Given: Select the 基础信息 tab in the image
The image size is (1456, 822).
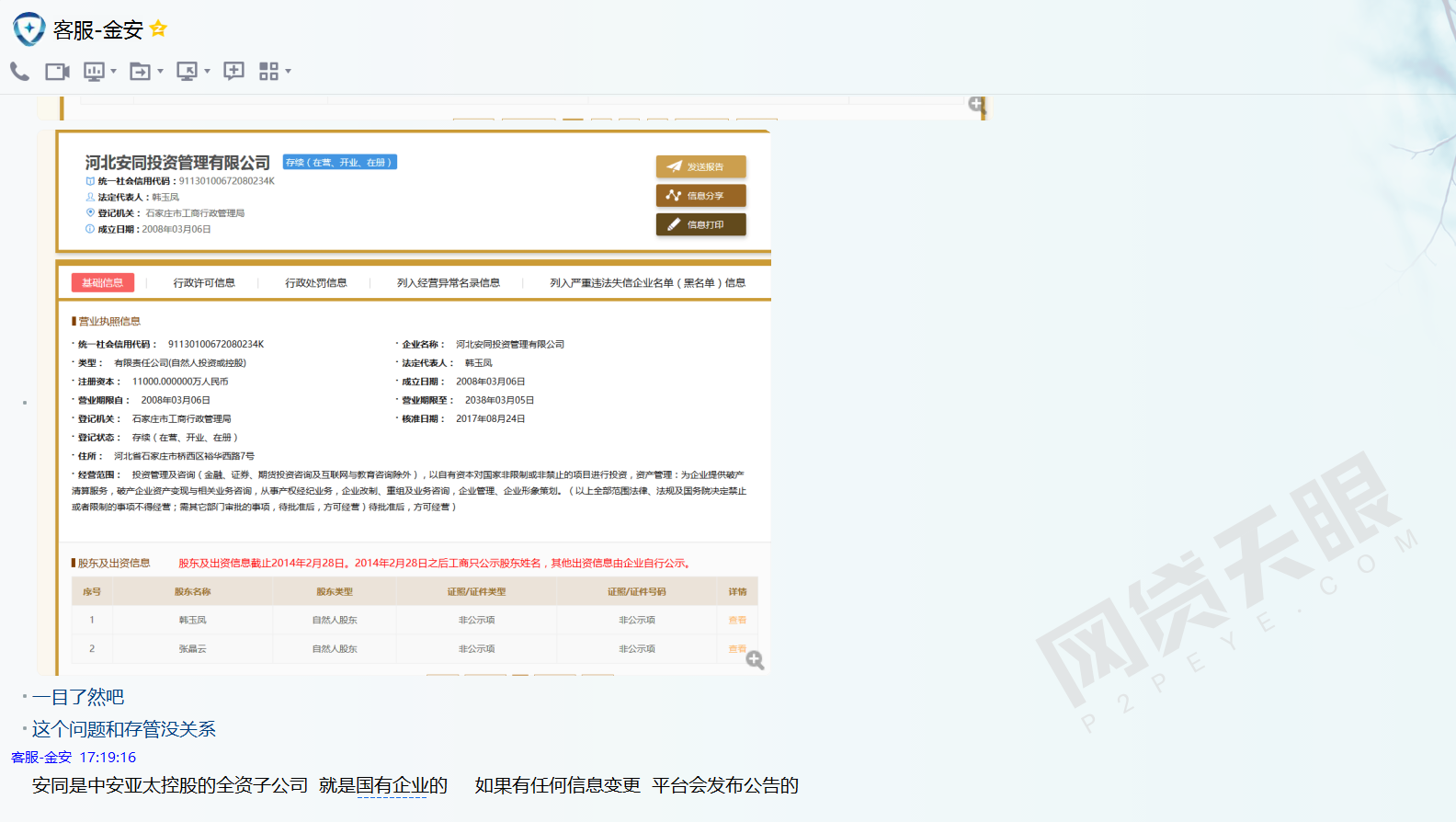Looking at the screenshot, I should (x=103, y=282).
